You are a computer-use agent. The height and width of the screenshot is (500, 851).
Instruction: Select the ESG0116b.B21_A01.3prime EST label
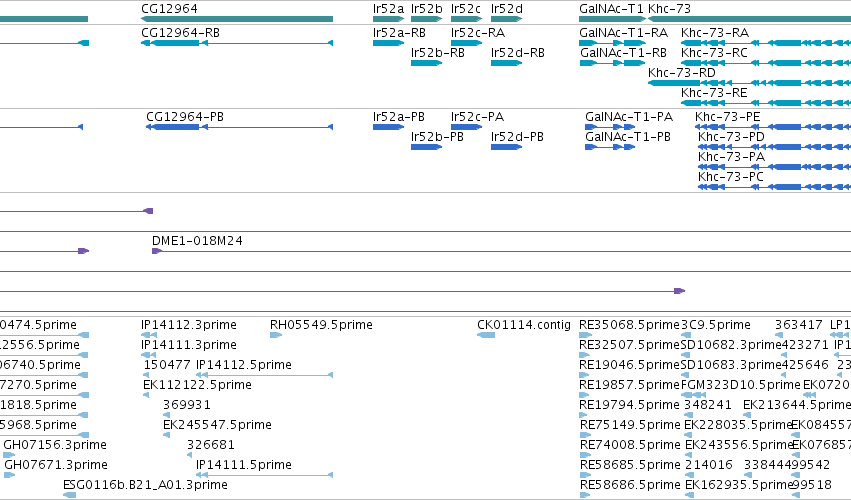click(x=145, y=484)
